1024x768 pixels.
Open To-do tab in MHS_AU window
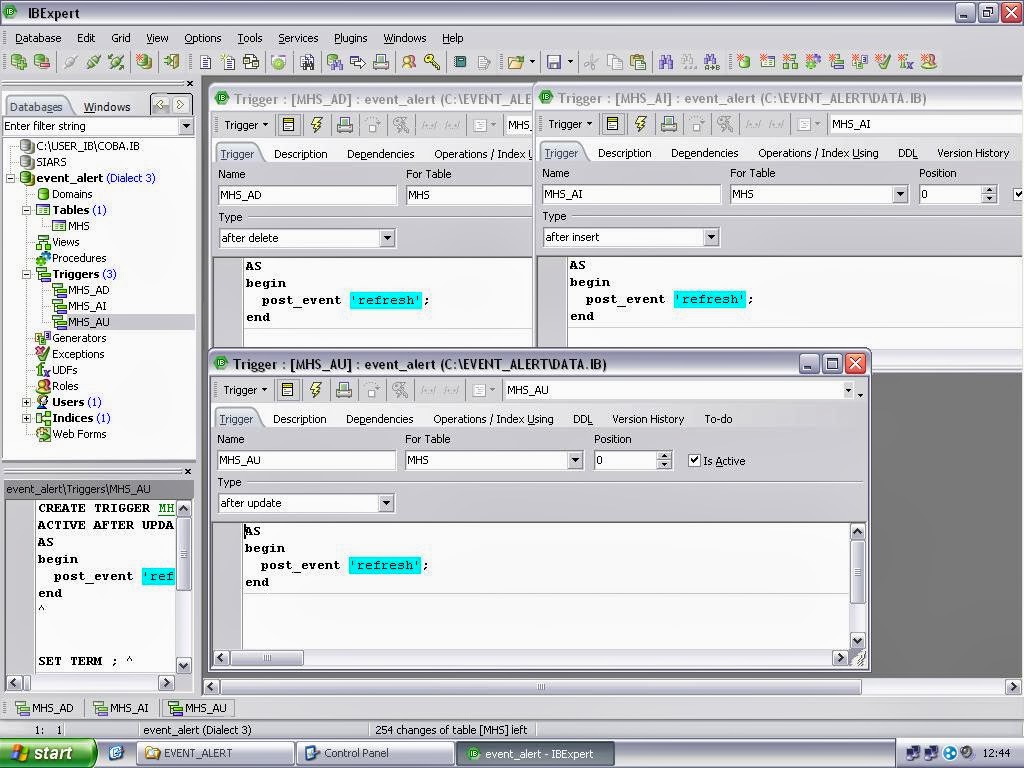[718, 419]
